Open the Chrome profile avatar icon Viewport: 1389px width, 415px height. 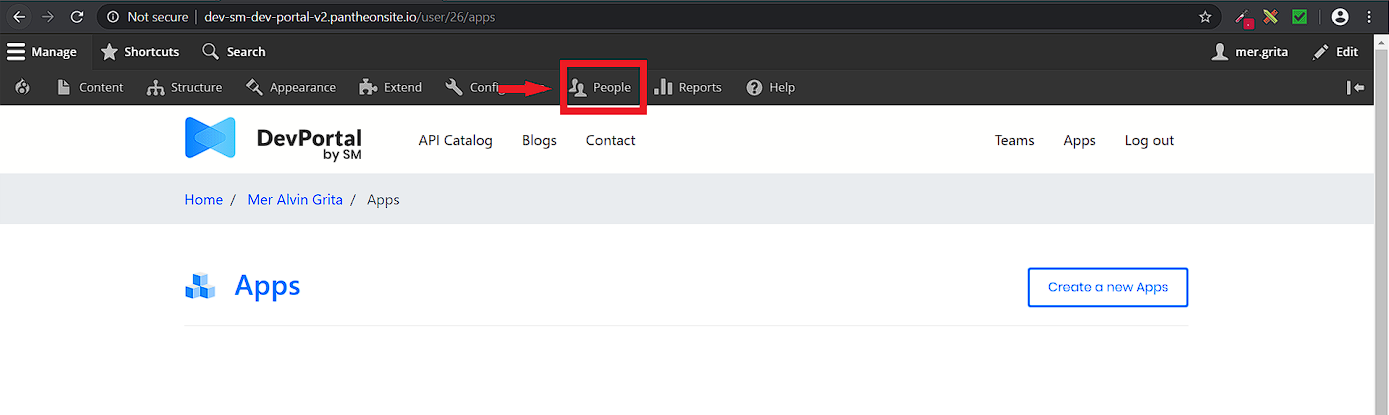(x=1340, y=17)
